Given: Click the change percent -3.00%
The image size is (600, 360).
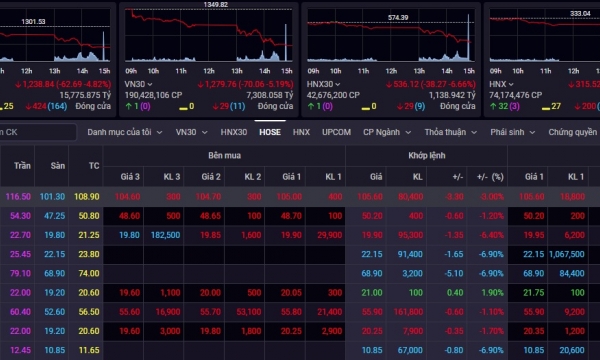Looking at the screenshot, I should tap(491, 197).
